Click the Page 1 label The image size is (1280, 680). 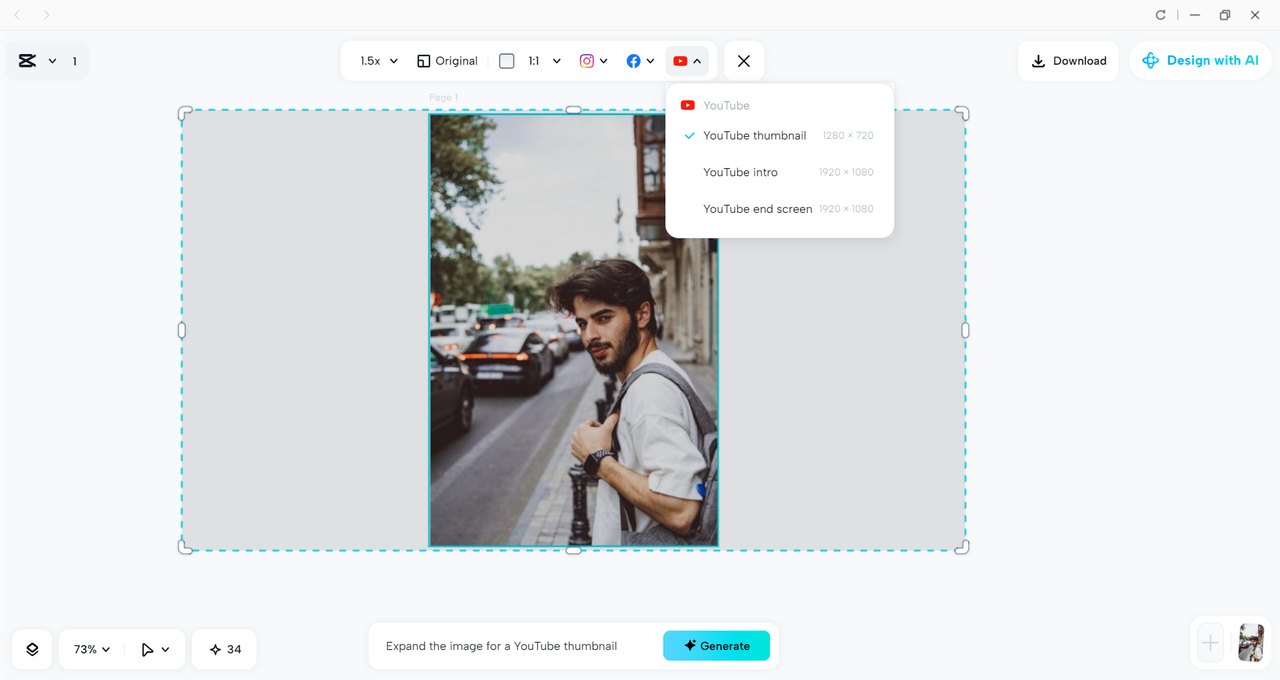(443, 97)
